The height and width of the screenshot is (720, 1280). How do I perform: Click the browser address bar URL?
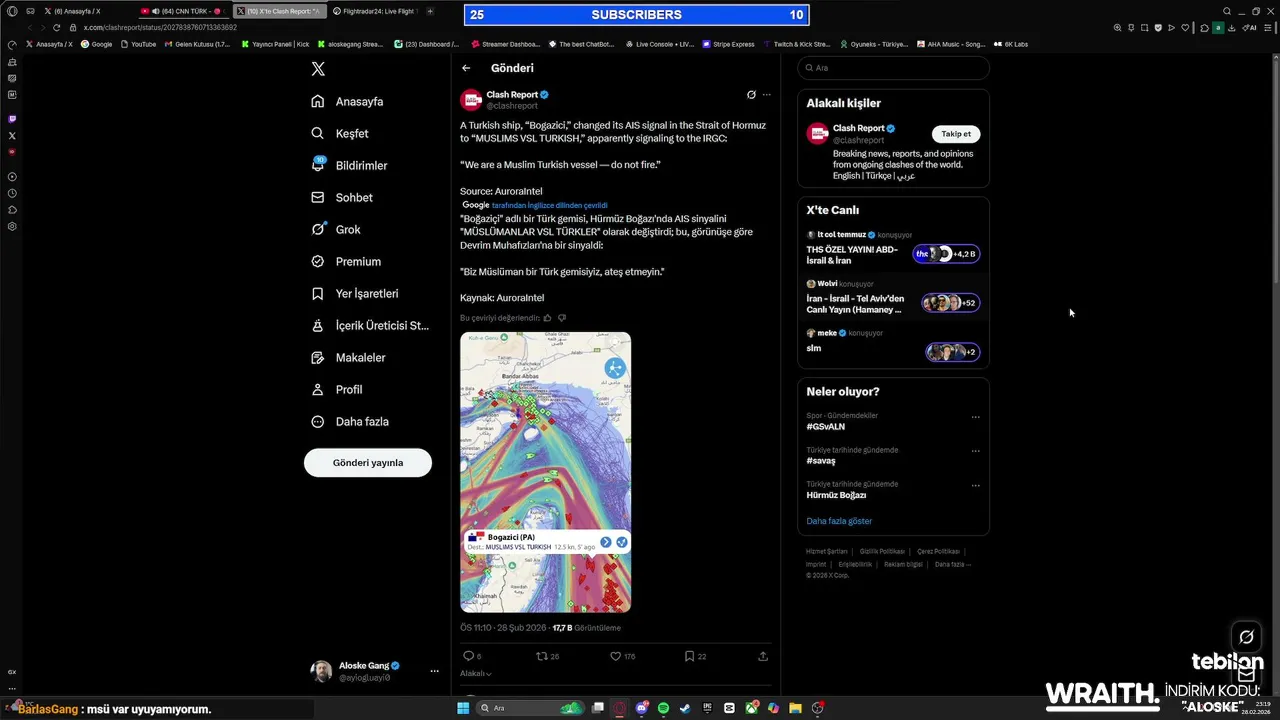click(160, 27)
